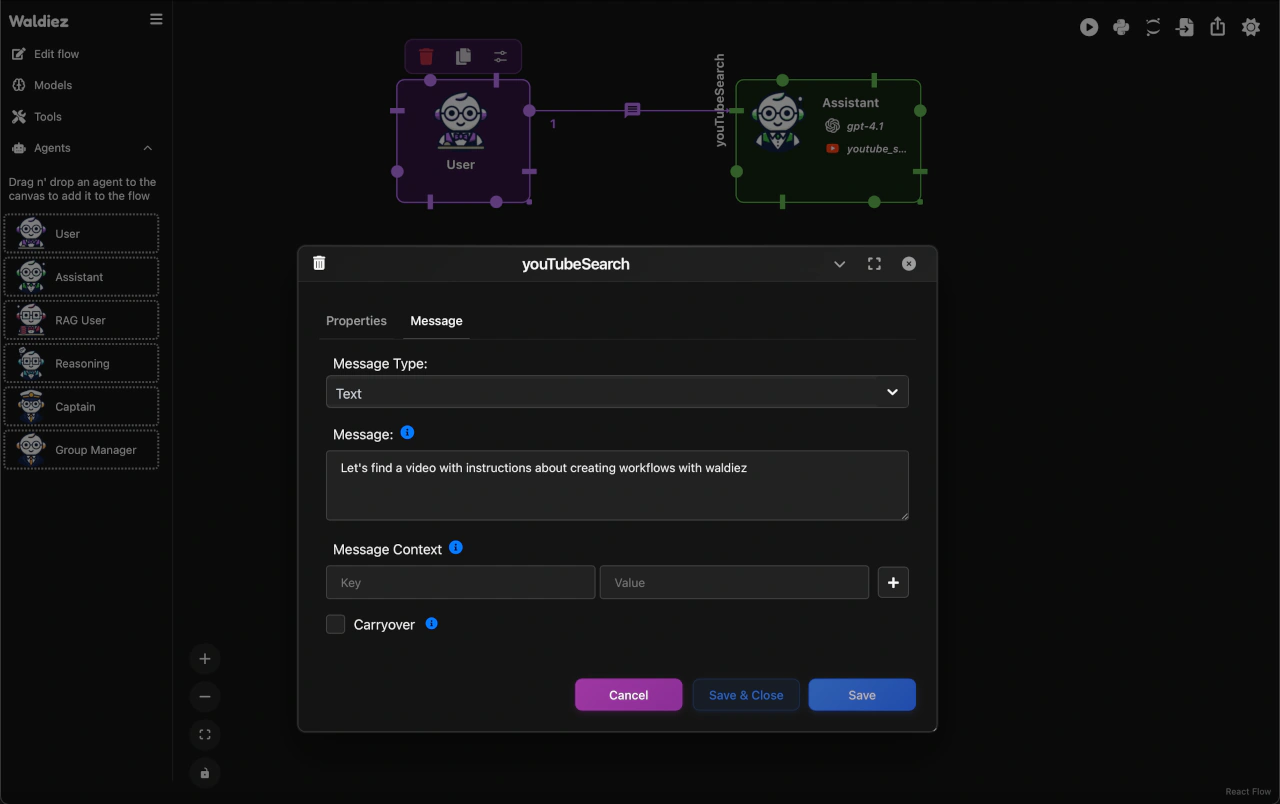Duplicate the User node with copy icon
The width and height of the screenshot is (1280, 804).
[463, 57]
